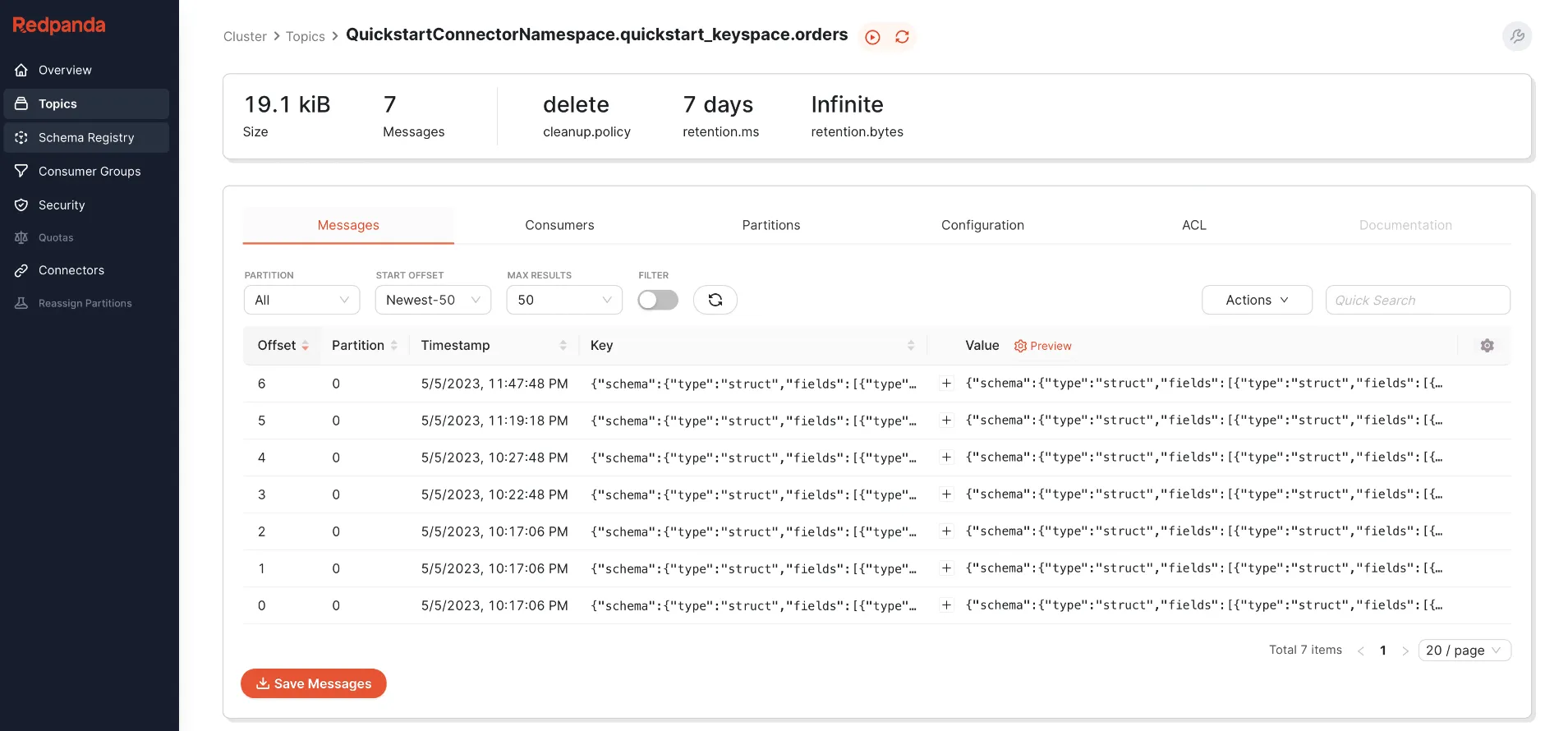The height and width of the screenshot is (731, 1568).
Task: Select page 1 in pagination
Action: coord(1383,651)
